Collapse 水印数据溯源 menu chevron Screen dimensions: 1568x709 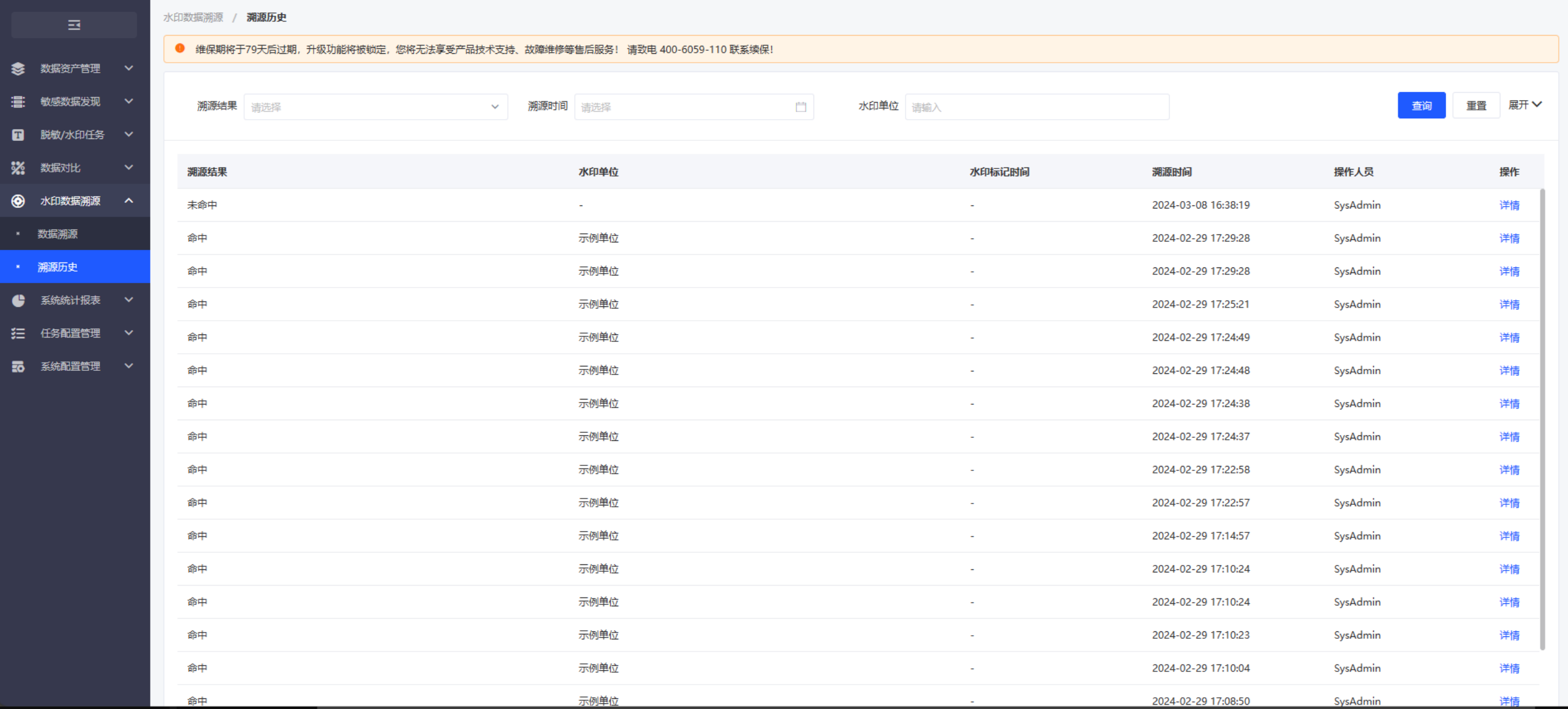[128, 201]
